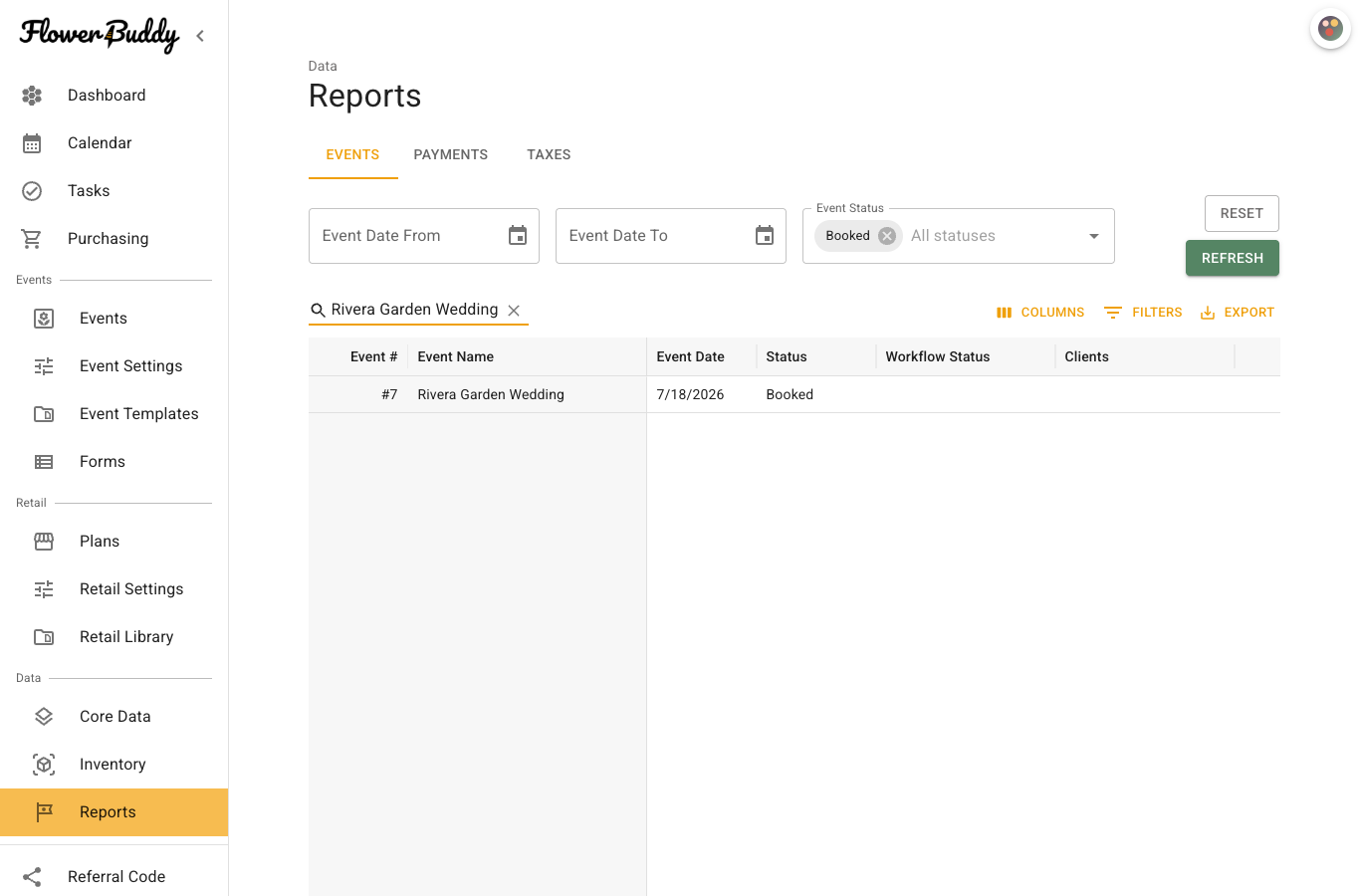Open the Columns chooser
The width and height of the screenshot is (1359, 896).
click(1039, 313)
